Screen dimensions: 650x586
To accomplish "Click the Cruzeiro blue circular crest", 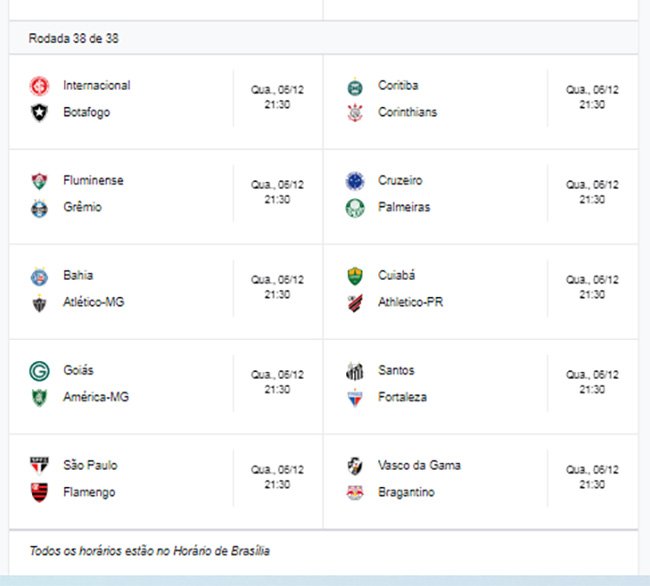I will 355,181.
